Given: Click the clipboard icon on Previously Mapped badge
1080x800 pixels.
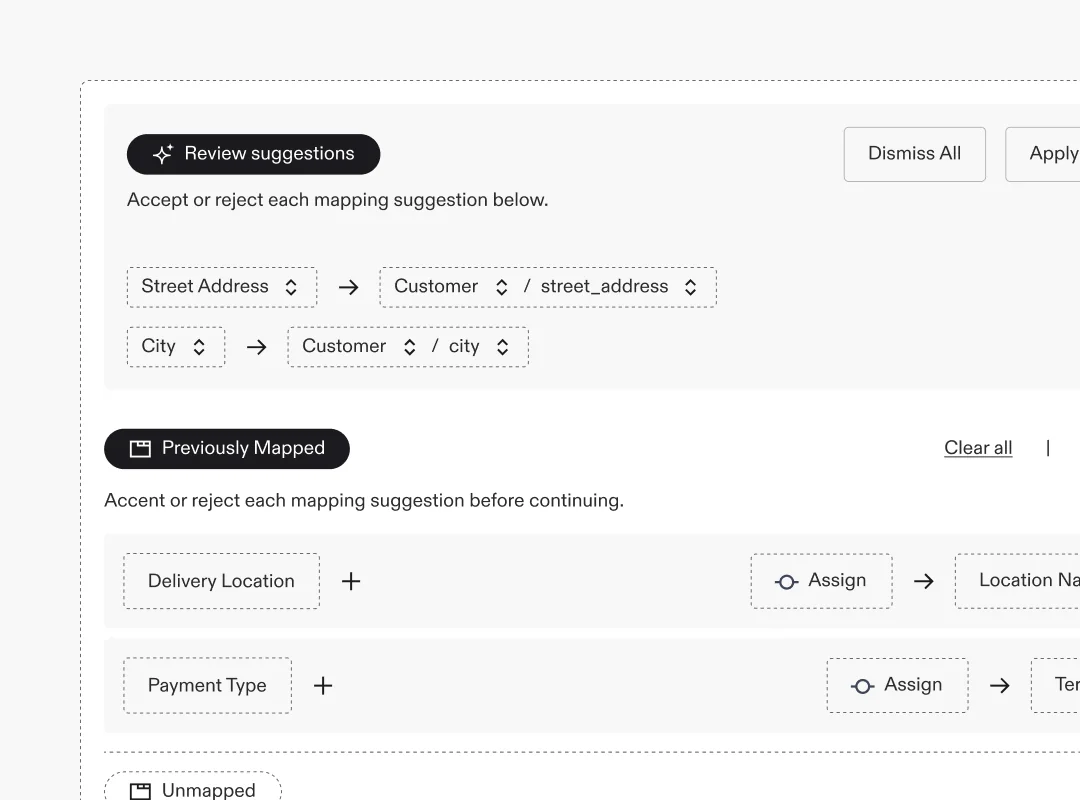Looking at the screenshot, I should click(x=139, y=448).
